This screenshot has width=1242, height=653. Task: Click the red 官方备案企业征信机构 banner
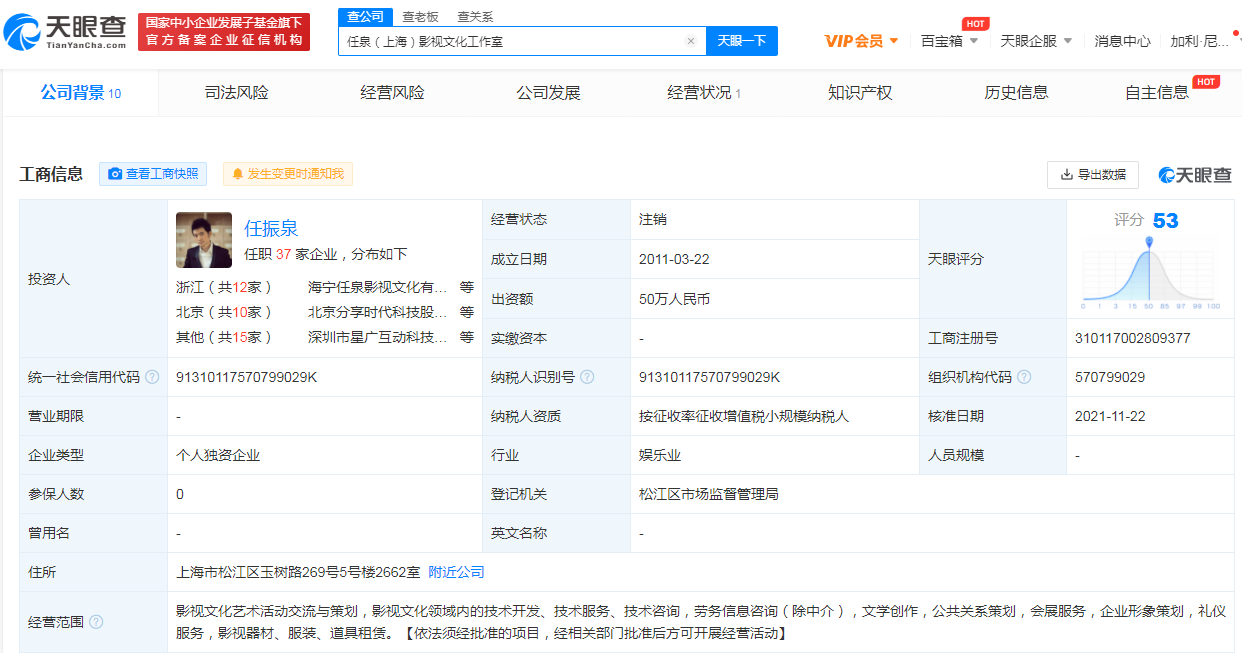(x=224, y=32)
